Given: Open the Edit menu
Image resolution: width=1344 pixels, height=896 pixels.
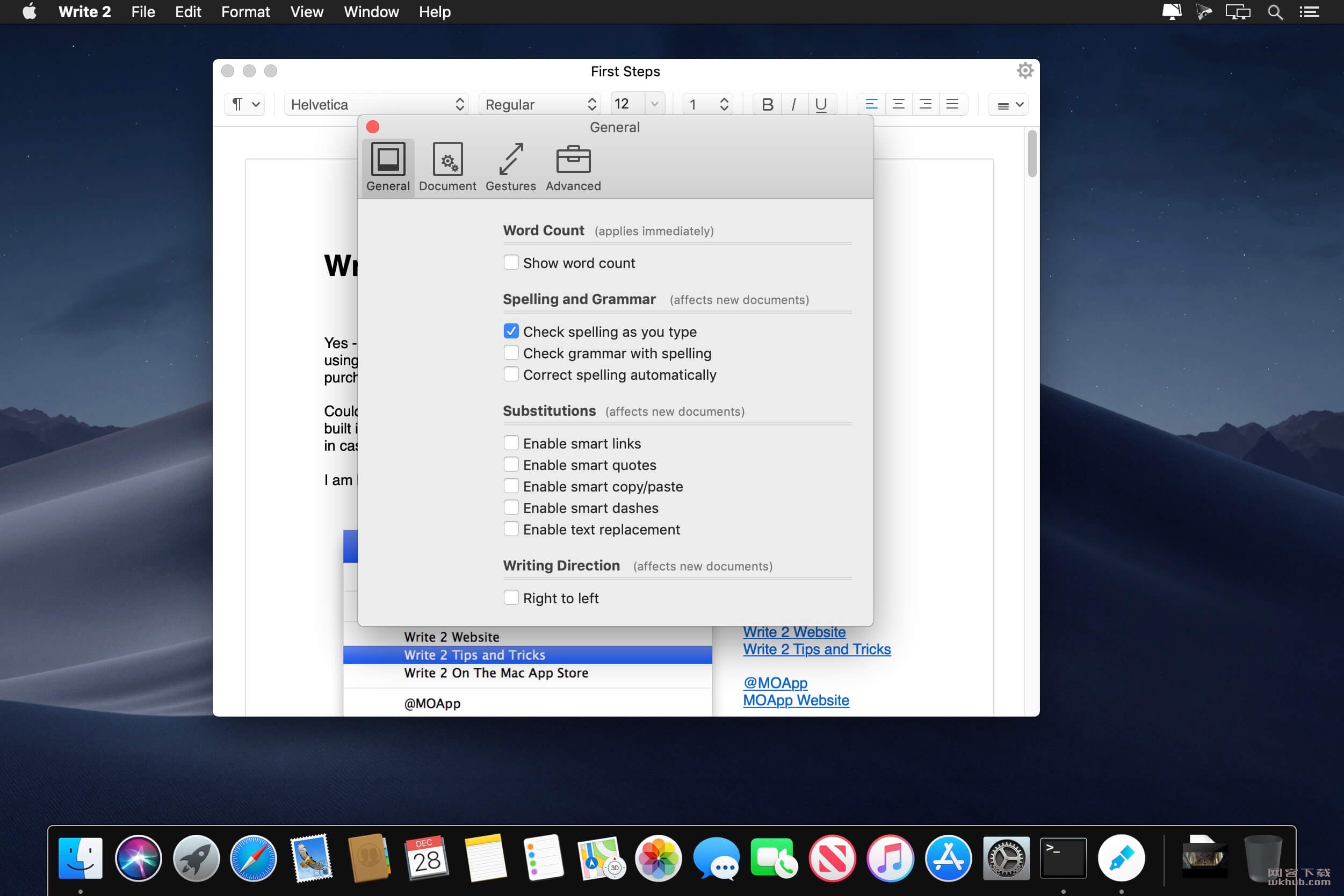Looking at the screenshot, I should click(x=188, y=12).
